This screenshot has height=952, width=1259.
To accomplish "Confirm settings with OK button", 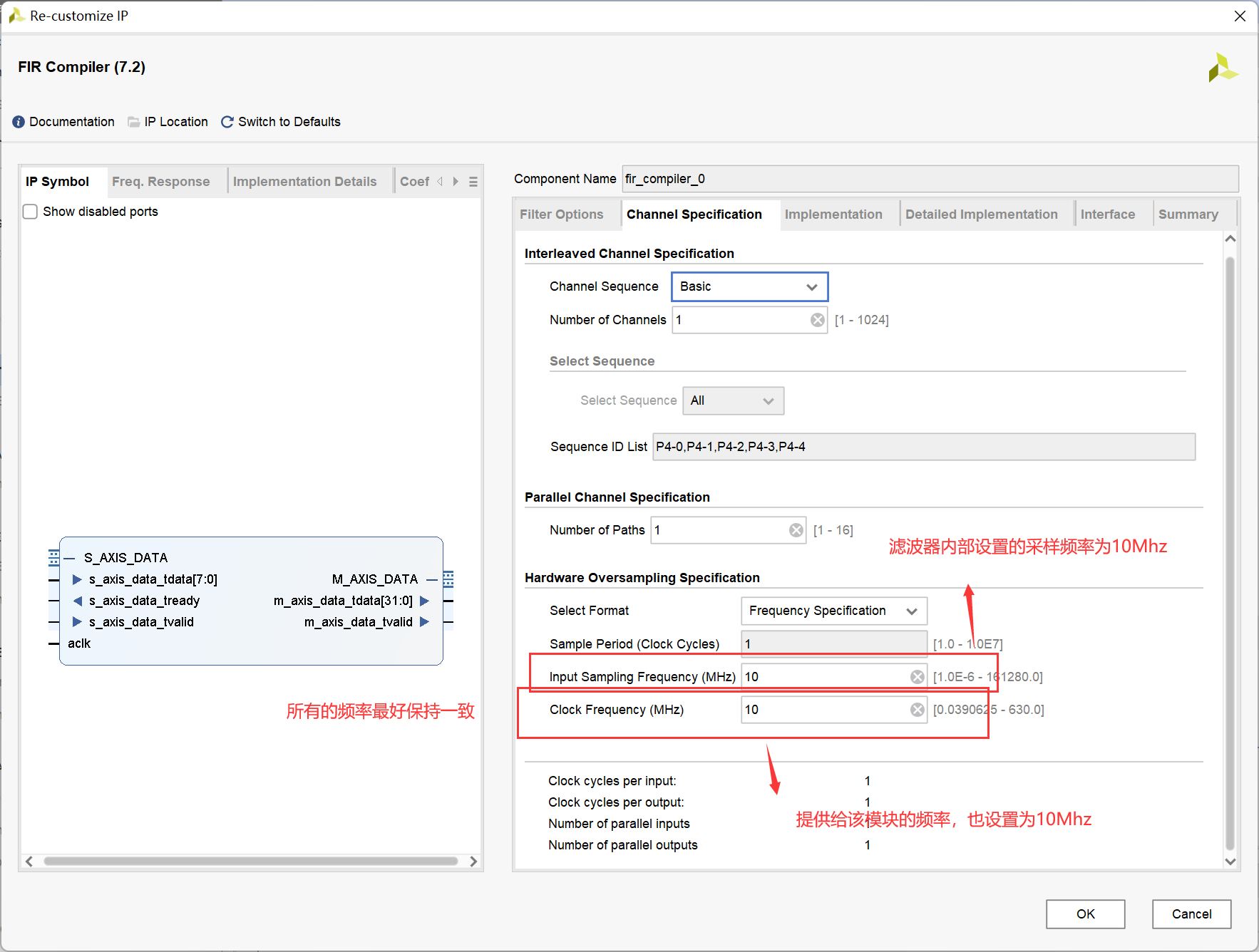I will pyautogui.click(x=1086, y=914).
